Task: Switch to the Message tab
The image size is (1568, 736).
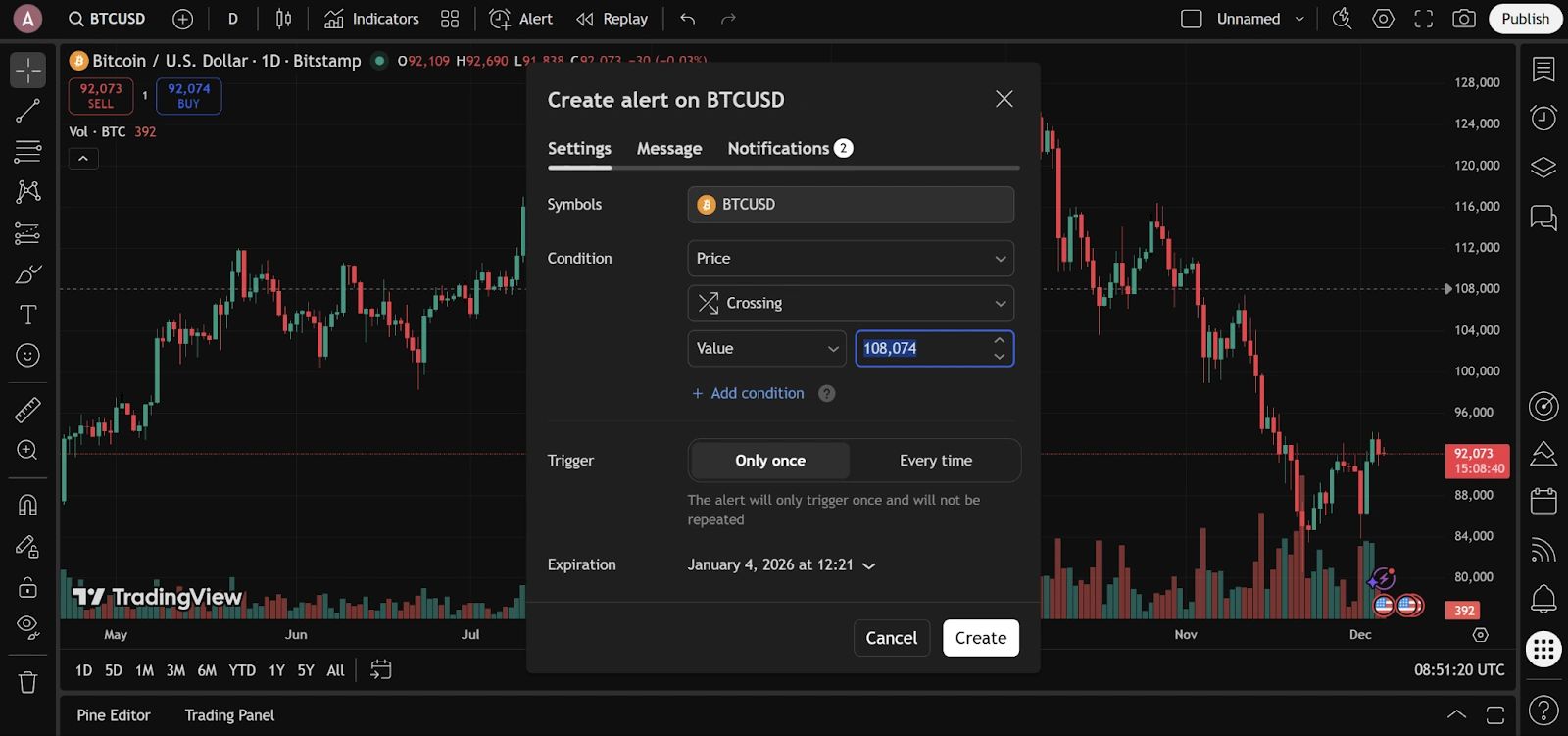Action: coord(668,149)
